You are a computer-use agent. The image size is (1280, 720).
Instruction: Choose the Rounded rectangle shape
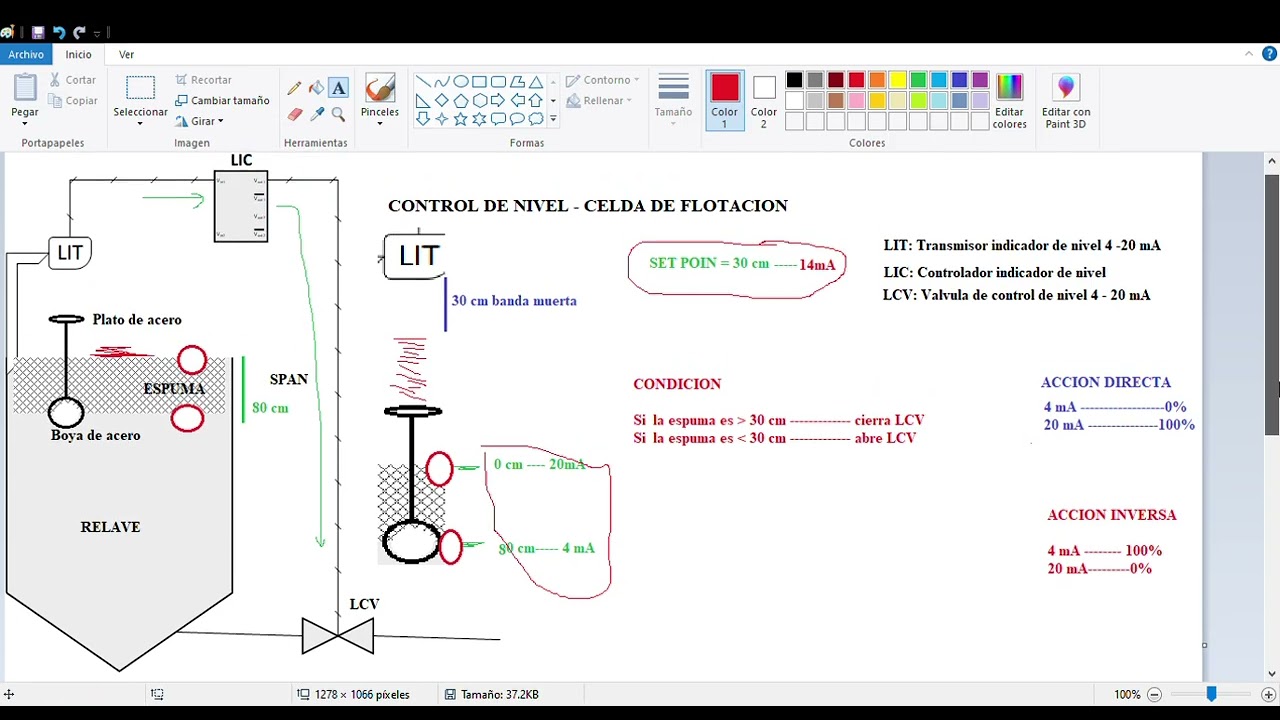(x=498, y=82)
